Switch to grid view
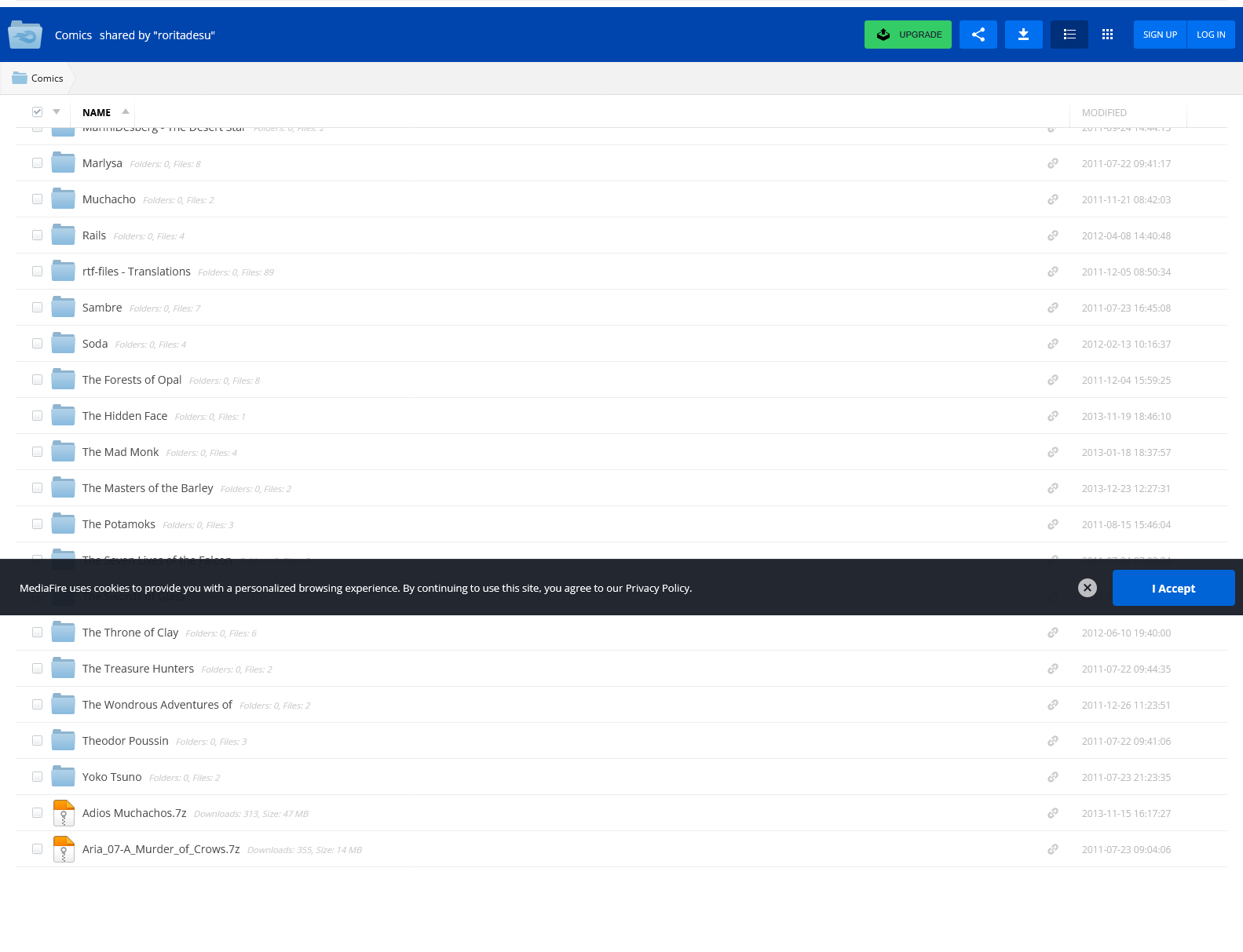The height and width of the screenshot is (952, 1243). (x=1108, y=35)
